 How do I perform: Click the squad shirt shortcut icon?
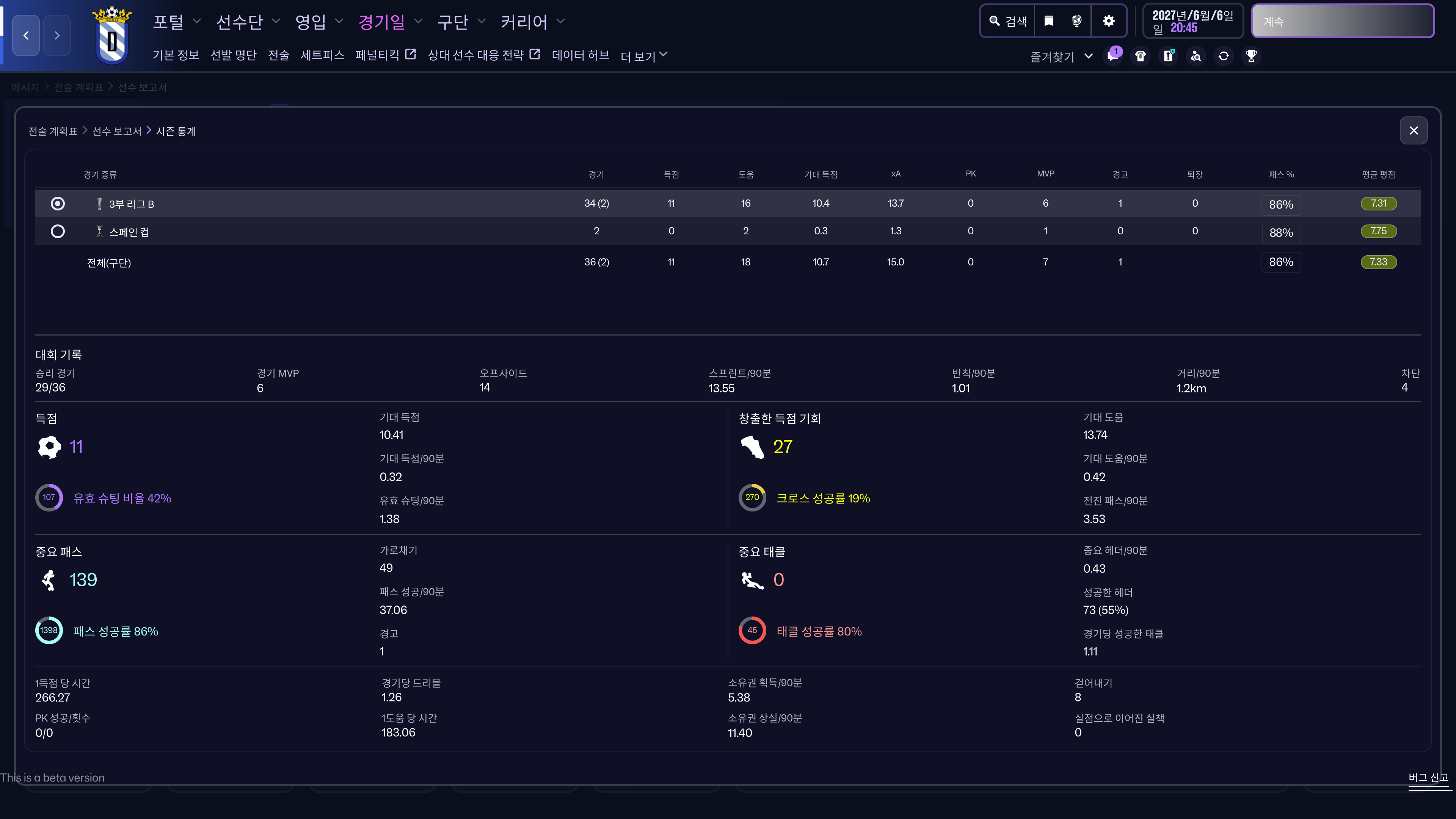pos(1141,56)
